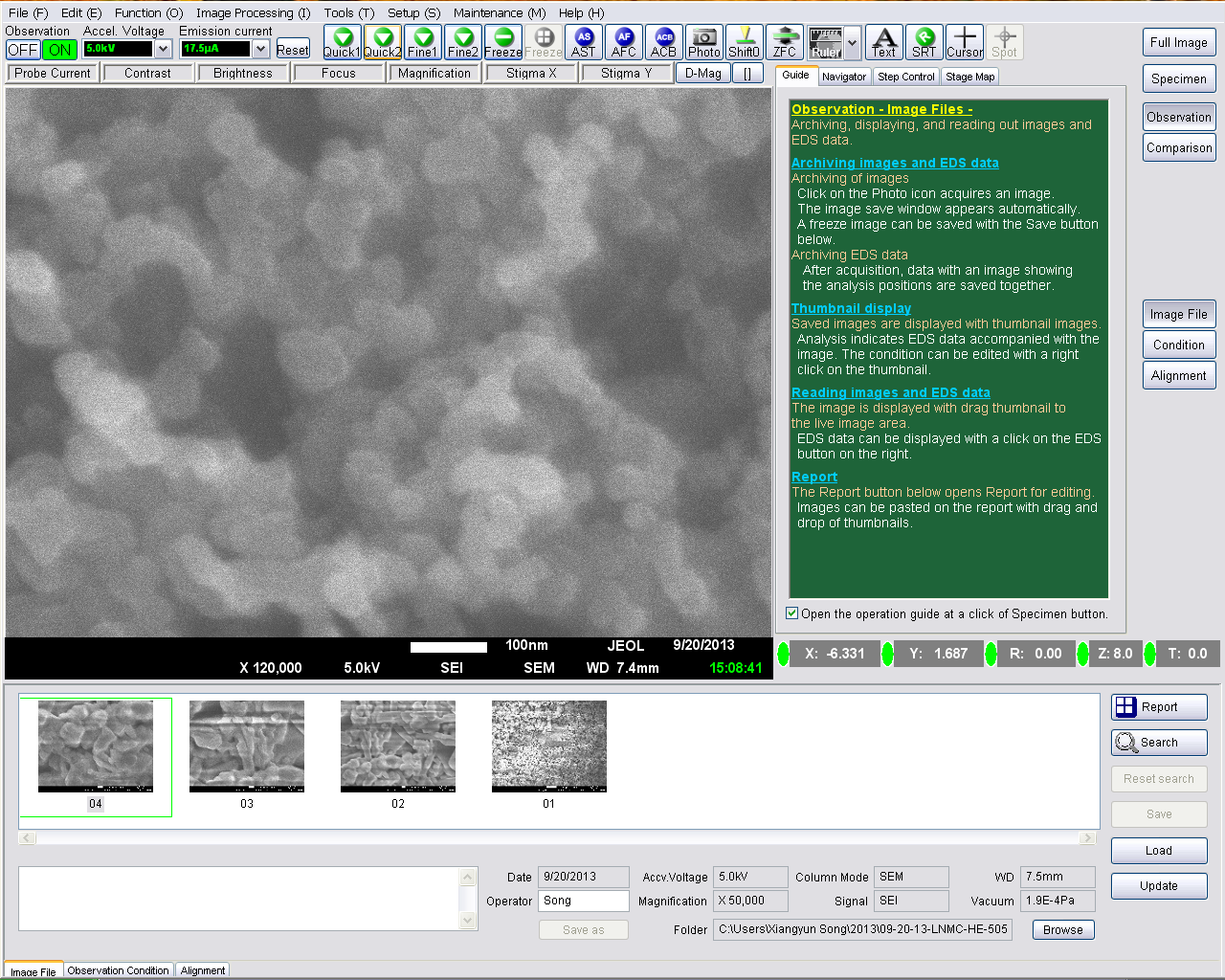Open the Ruler tool dropdown arrow
Screen dimensions: 1225x980
[x=852, y=43]
